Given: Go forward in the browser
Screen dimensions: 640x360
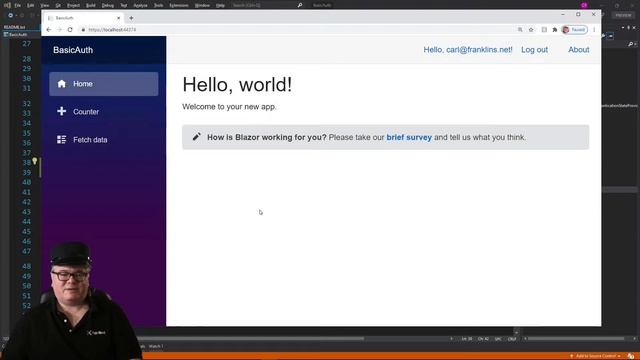Looking at the screenshot, I should pos(59,29).
